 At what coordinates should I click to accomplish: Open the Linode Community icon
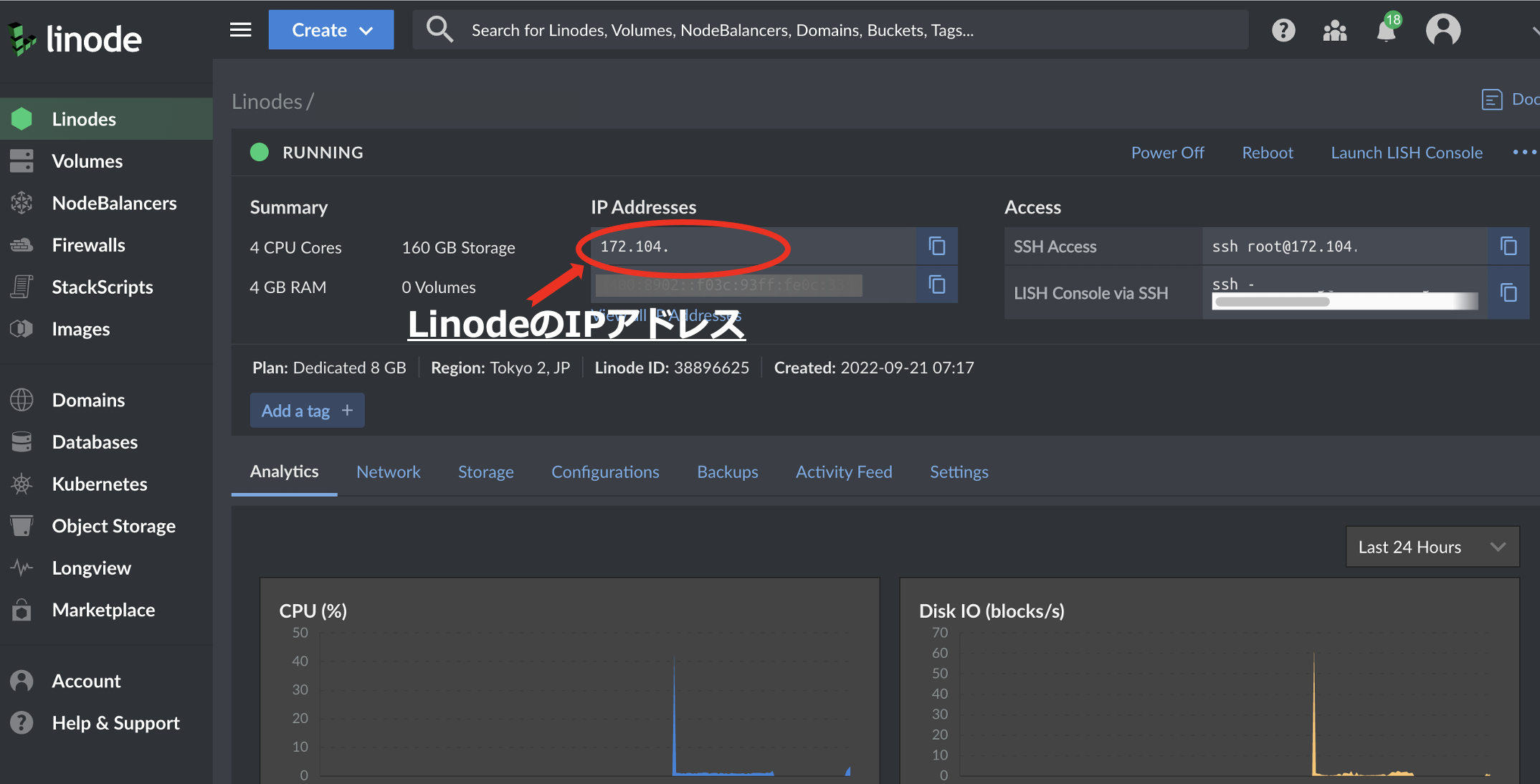tap(1334, 30)
